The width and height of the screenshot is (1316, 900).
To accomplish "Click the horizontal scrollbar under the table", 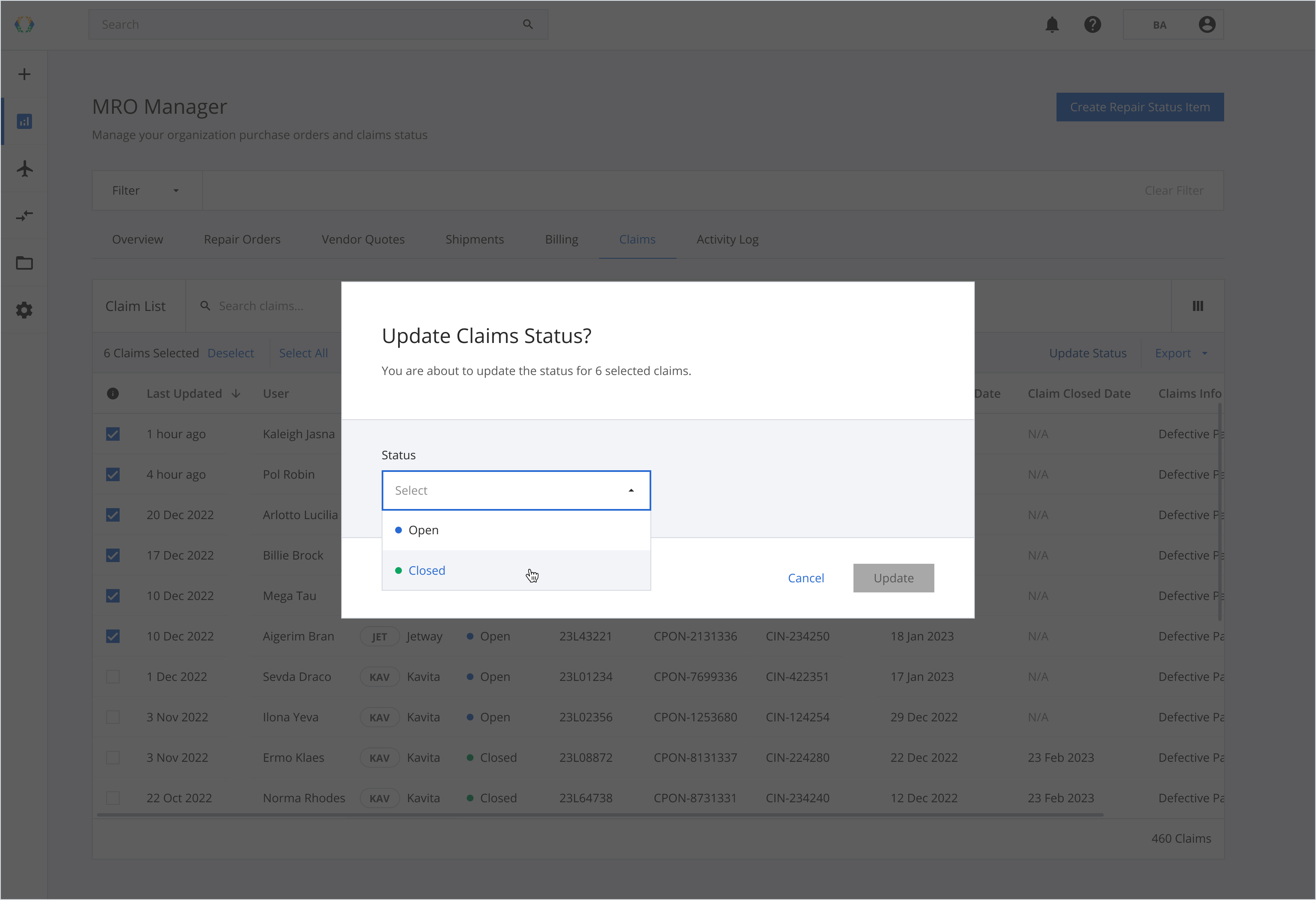I will pyautogui.click(x=600, y=815).
